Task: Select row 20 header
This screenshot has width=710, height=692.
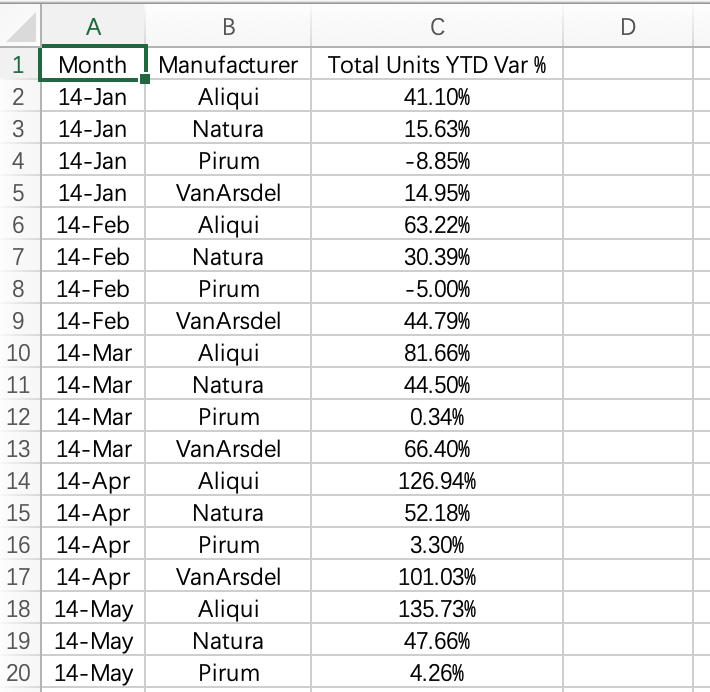Action: pyautogui.click(x=20, y=672)
